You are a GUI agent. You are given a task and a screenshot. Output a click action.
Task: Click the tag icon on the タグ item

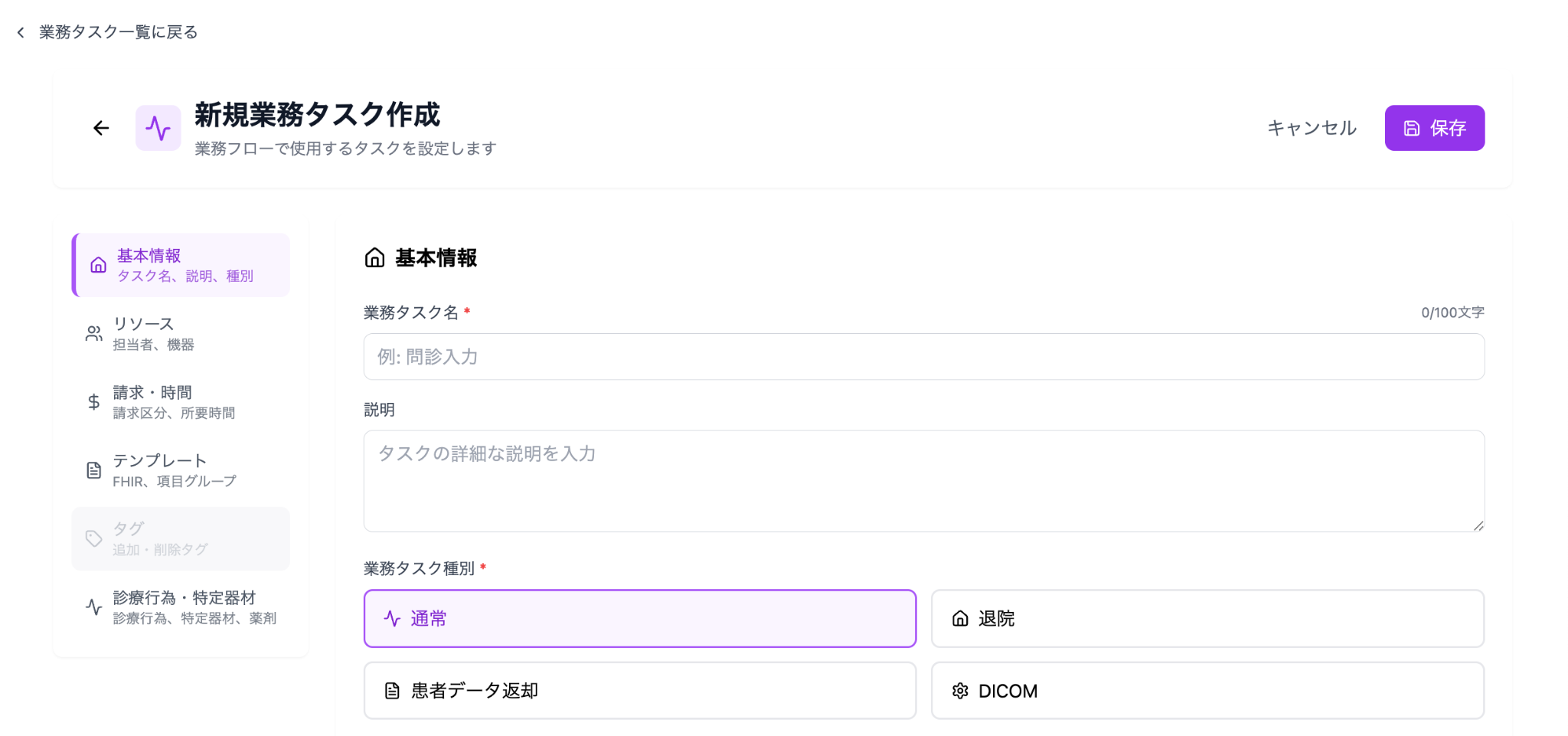point(93,538)
